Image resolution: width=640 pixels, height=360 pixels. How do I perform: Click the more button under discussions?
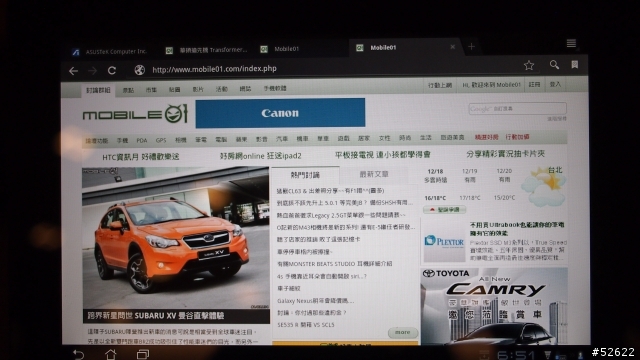click(x=402, y=332)
